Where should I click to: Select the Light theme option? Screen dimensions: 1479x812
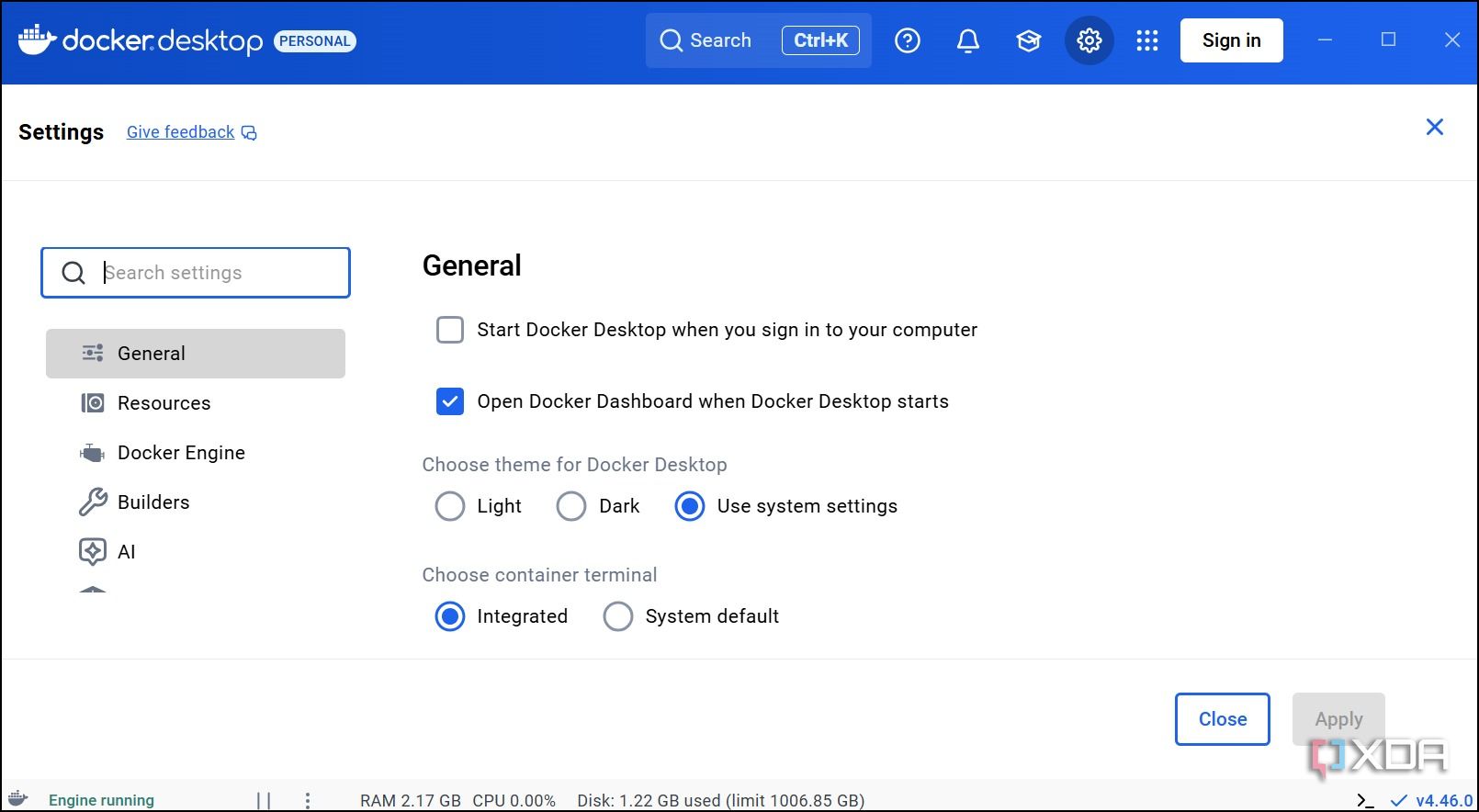449,506
